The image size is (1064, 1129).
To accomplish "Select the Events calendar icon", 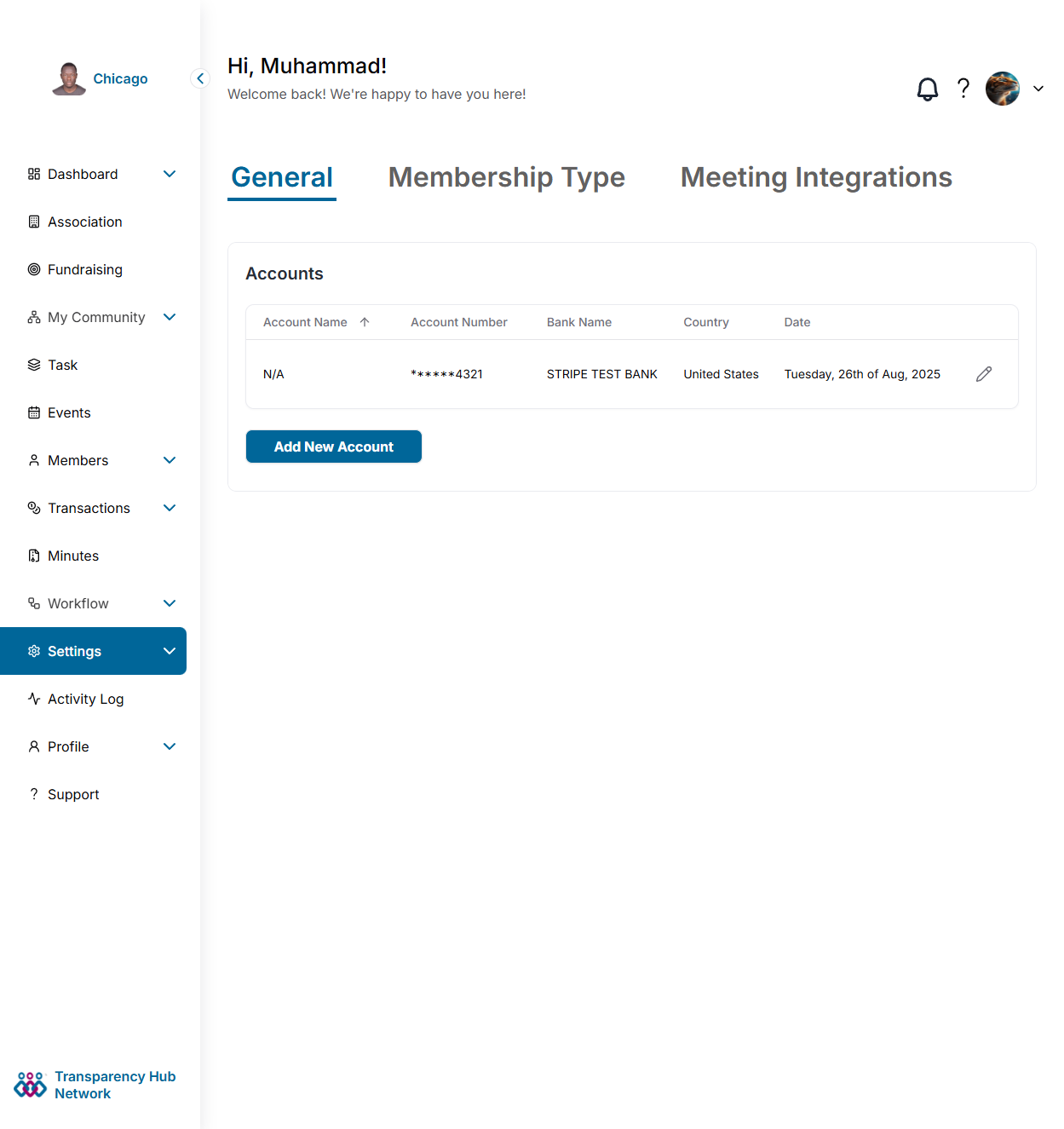I will [x=32, y=412].
